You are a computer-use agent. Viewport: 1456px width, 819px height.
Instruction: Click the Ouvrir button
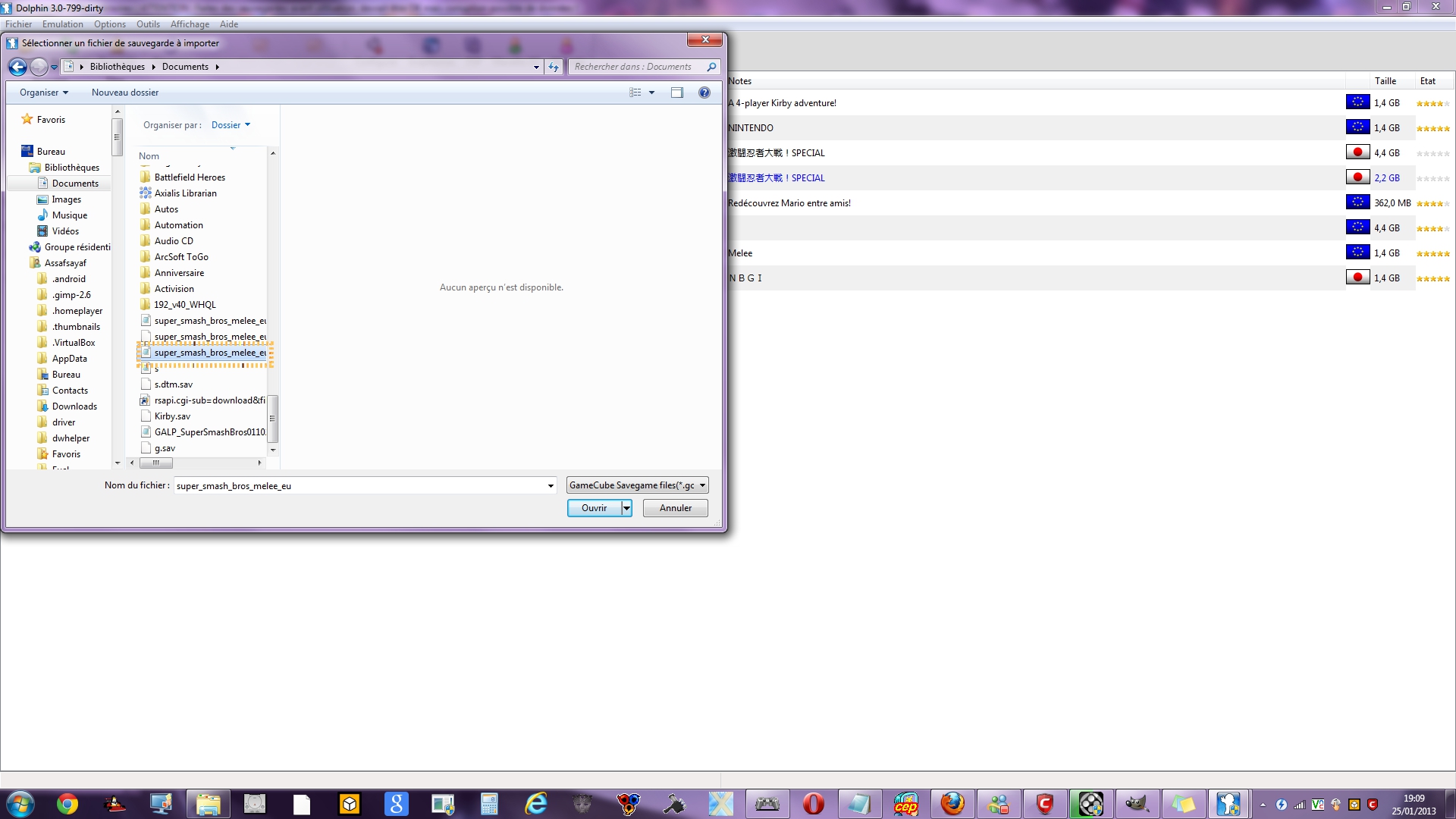tap(594, 508)
